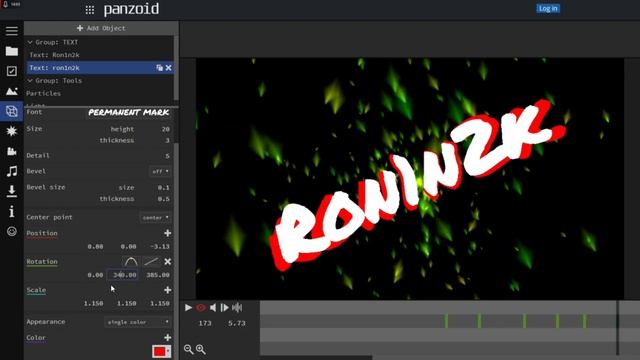Add a keyframe to Scale

click(167, 290)
